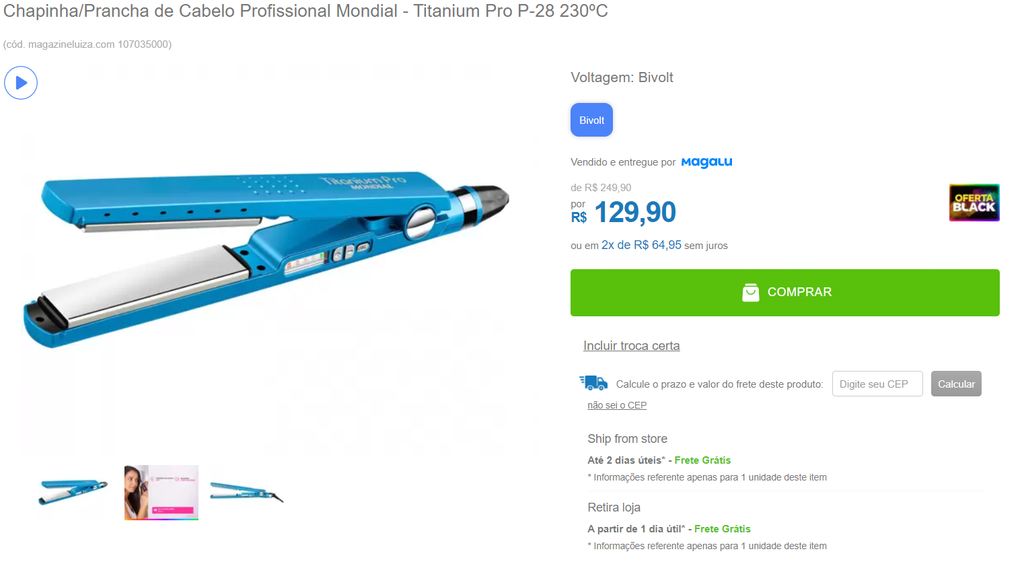Open the Magalu seller logo
Screen dimensions: 1024x564
[x=707, y=162]
